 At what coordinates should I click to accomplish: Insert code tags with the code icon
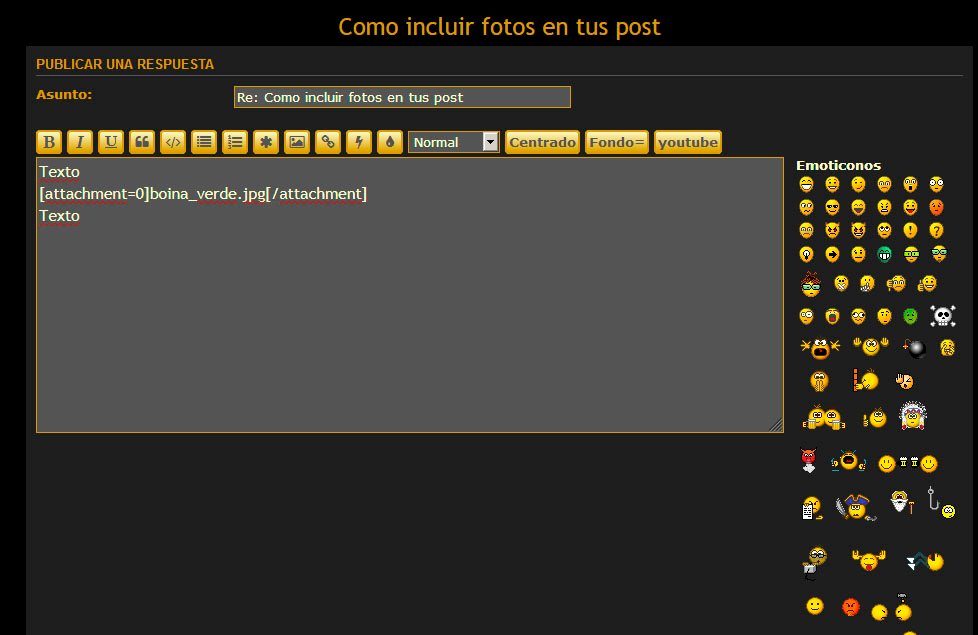pos(173,142)
